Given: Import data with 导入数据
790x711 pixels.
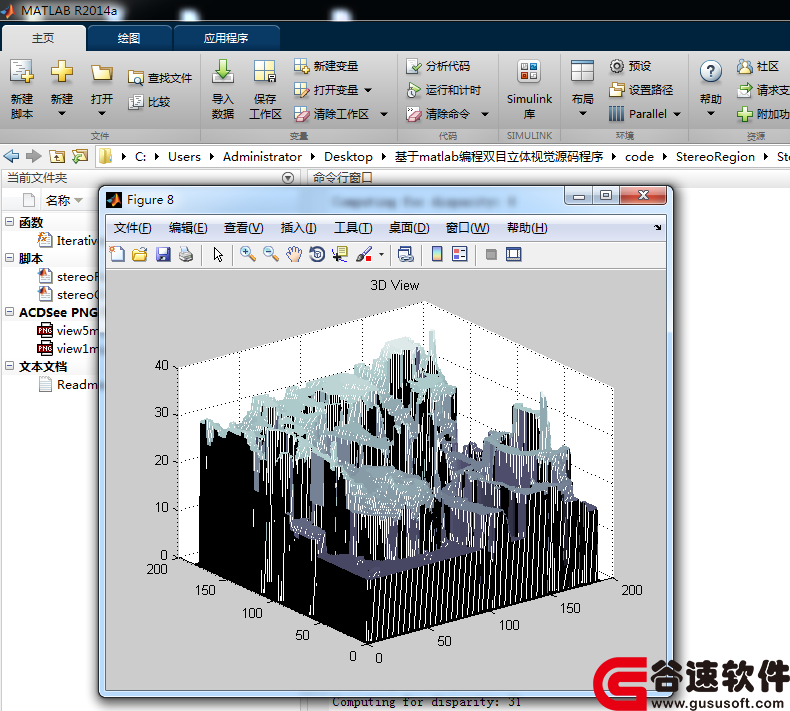Looking at the screenshot, I should coord(222,89).
